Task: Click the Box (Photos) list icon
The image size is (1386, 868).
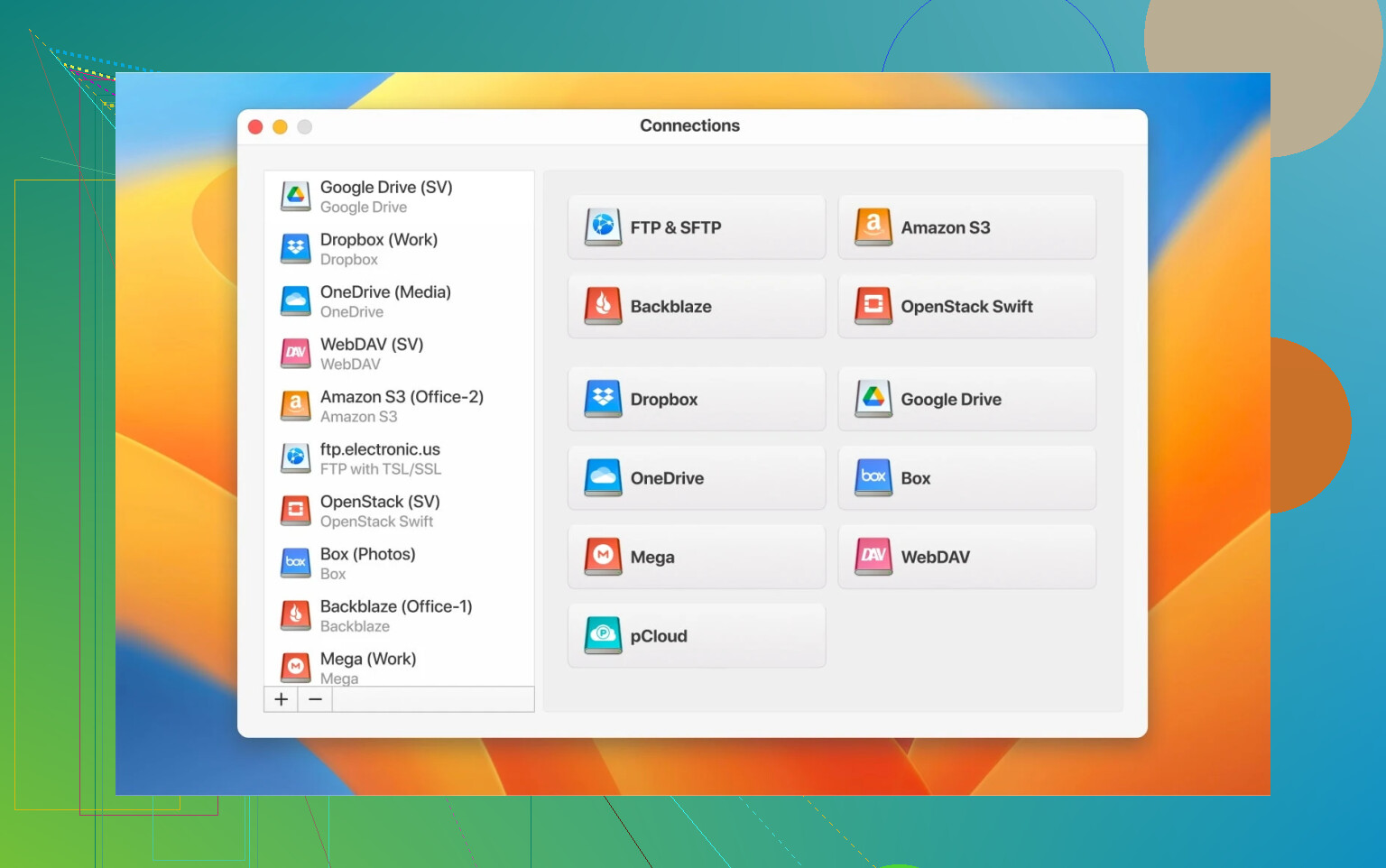Action: 295,562
